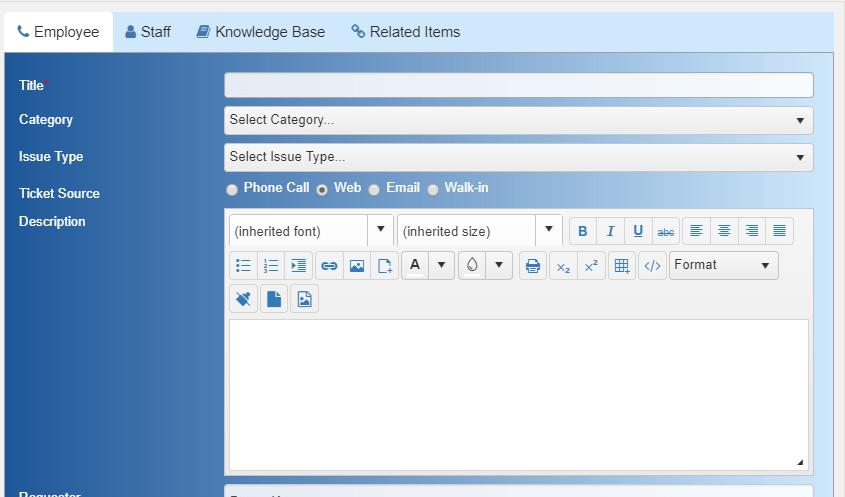Open the font color picker arrow

coord(441,265)
